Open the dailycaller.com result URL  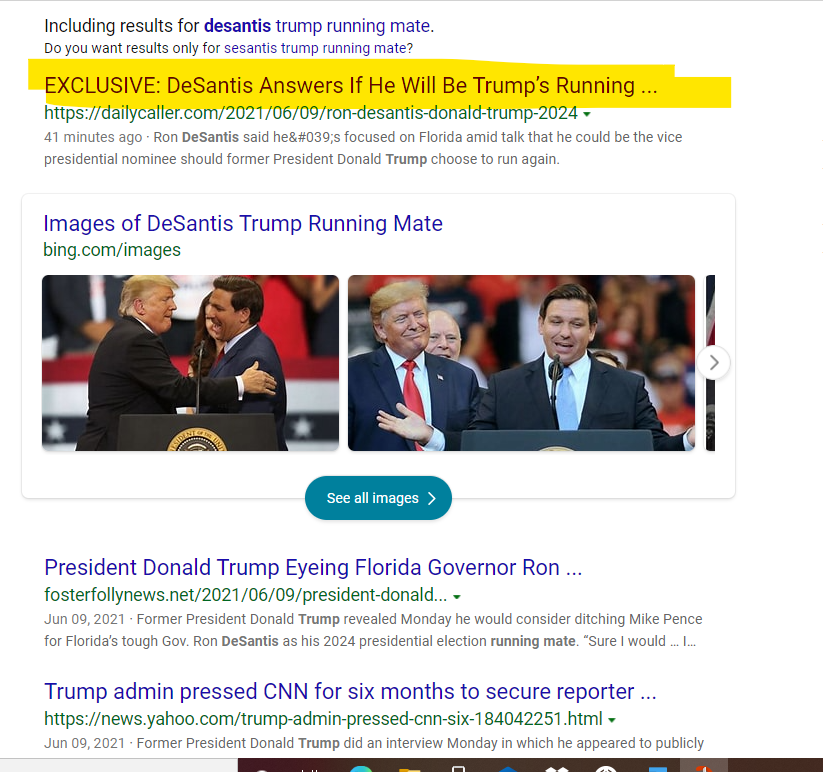[x=311, y=113]
